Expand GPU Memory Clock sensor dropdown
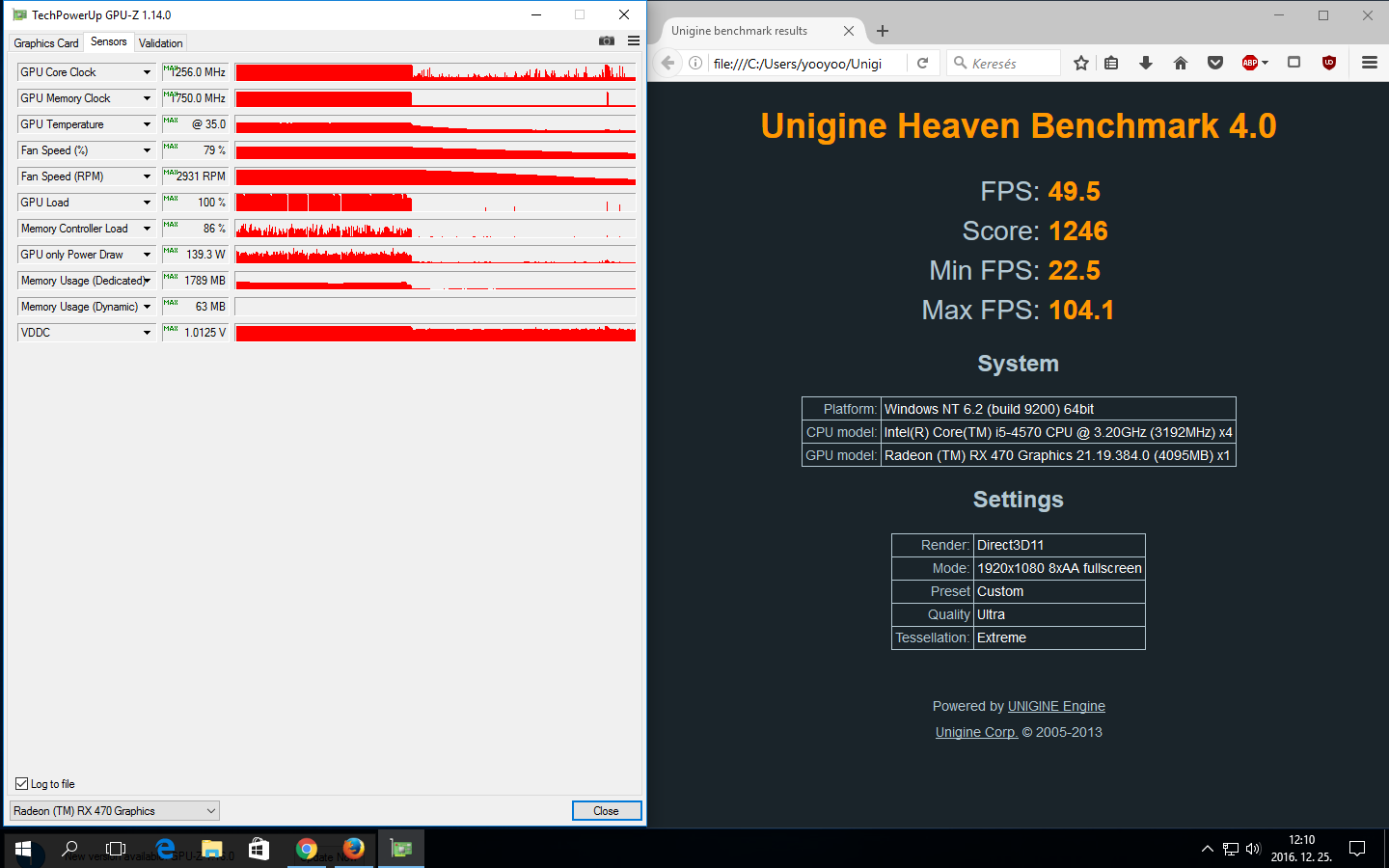 click(147, 98)
